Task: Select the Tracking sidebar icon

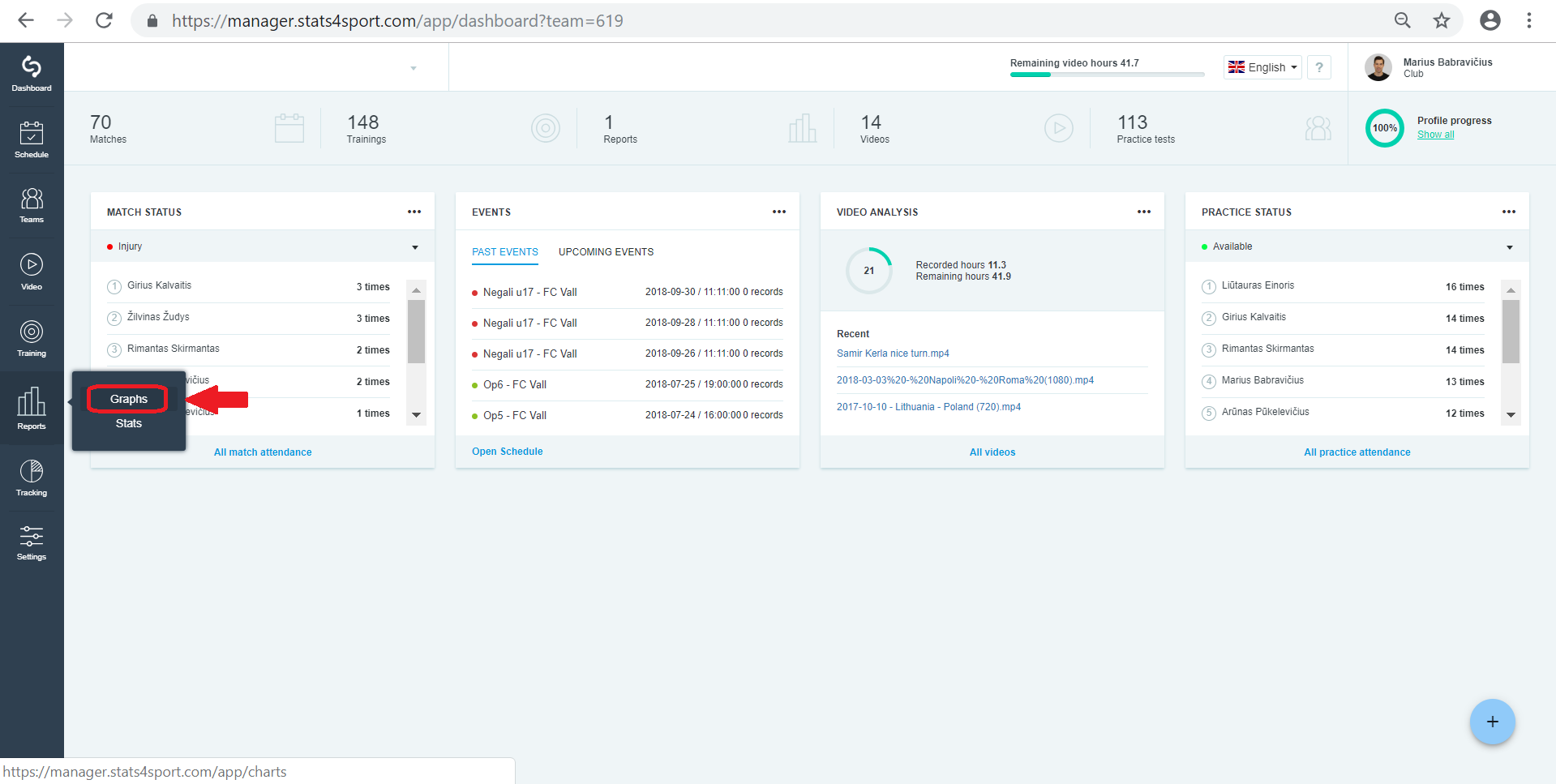Action: click(x=32, y=478)
